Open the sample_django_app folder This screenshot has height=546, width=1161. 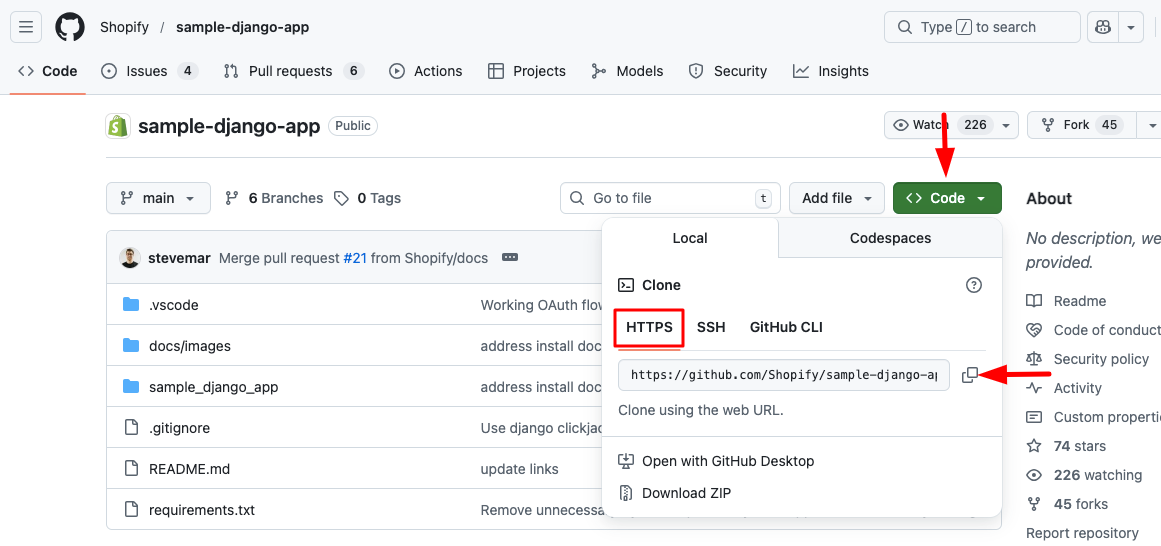213,387
